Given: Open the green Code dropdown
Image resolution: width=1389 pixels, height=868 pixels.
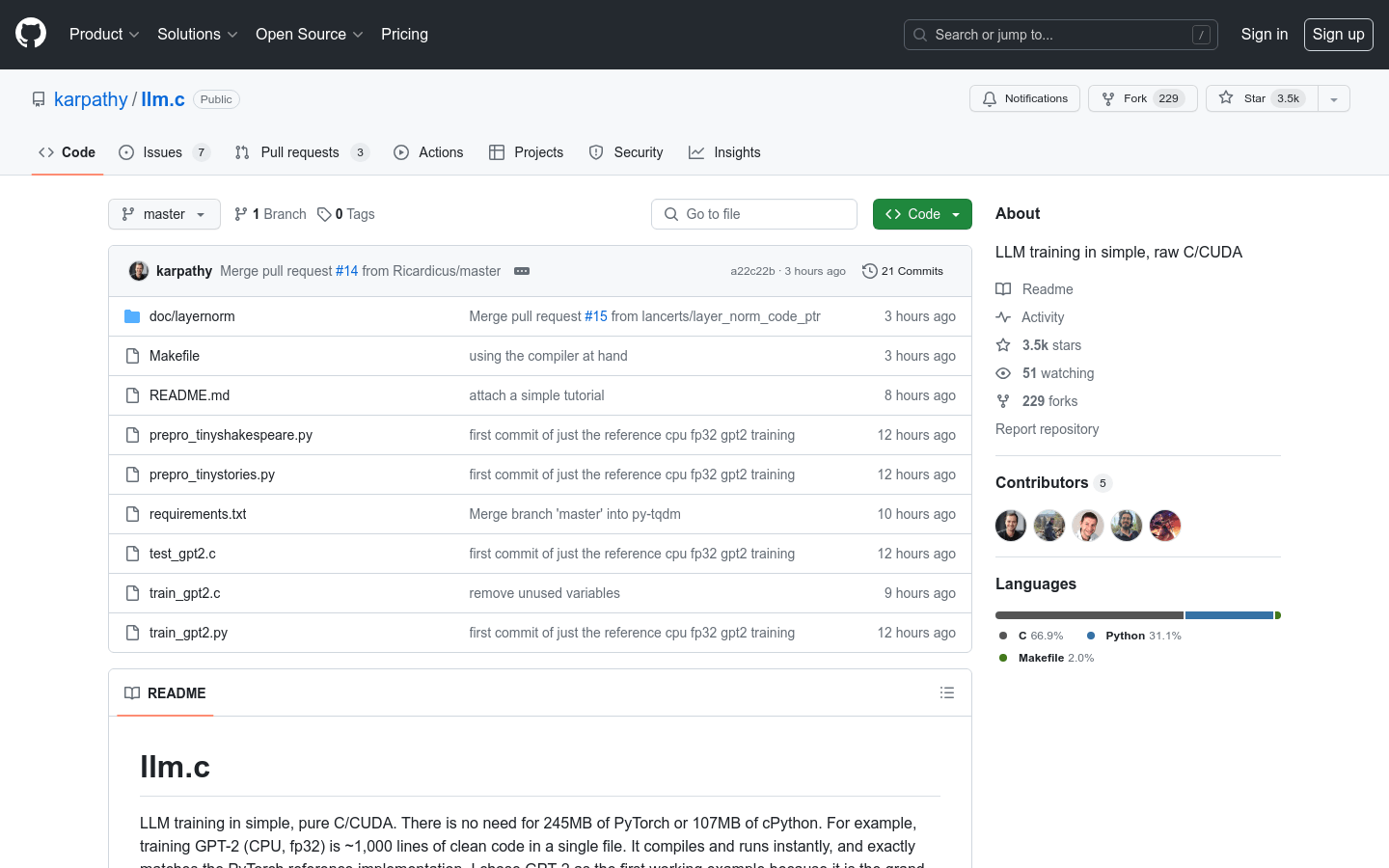Looking at the screenshot, I should [922, 214].
